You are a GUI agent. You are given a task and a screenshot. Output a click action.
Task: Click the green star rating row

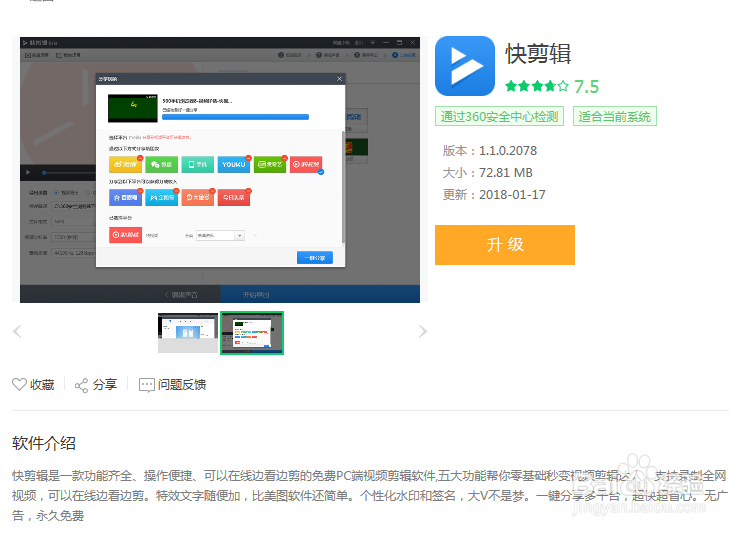537,86
